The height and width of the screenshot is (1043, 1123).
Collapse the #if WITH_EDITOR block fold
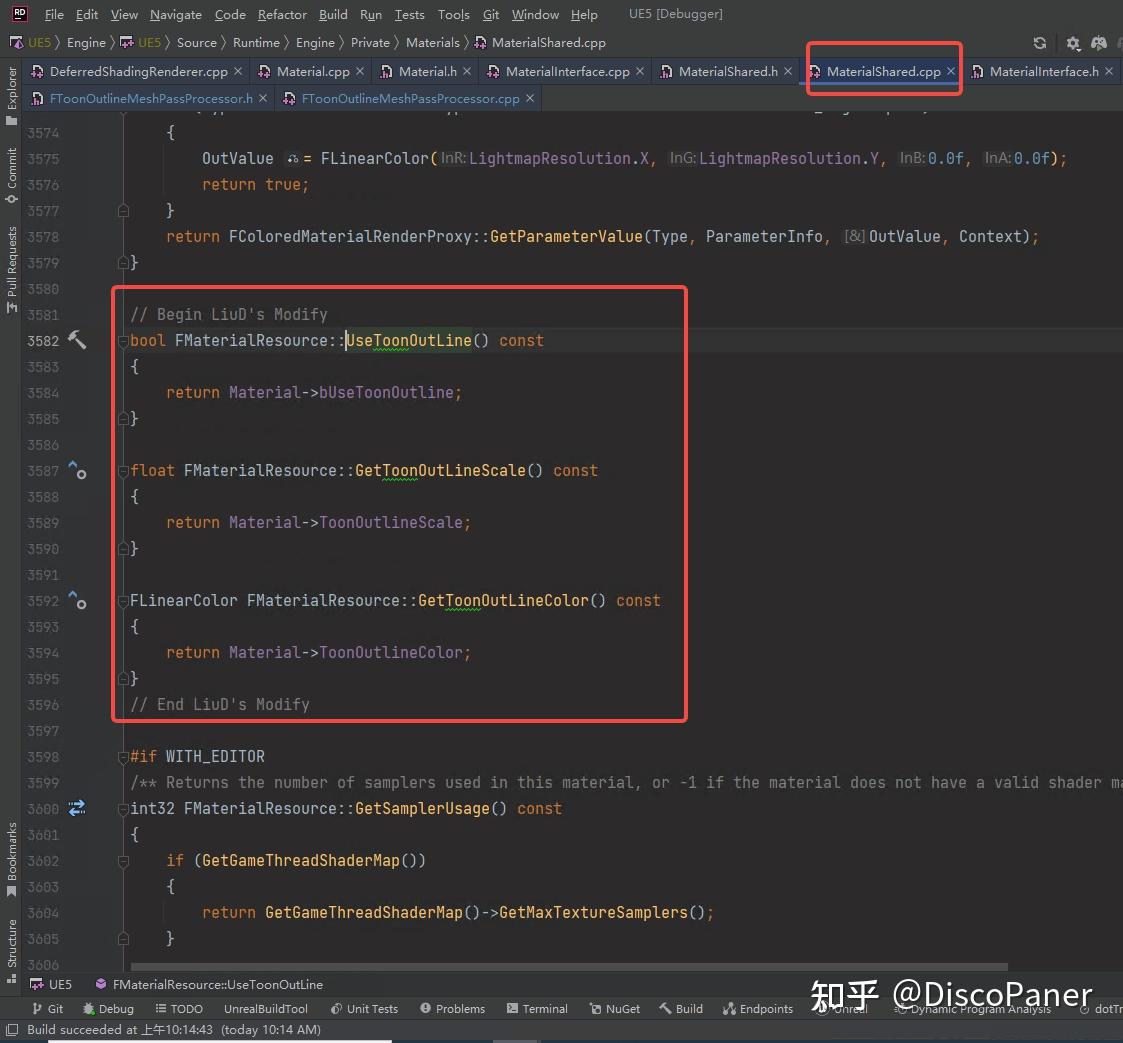[123, 756]
